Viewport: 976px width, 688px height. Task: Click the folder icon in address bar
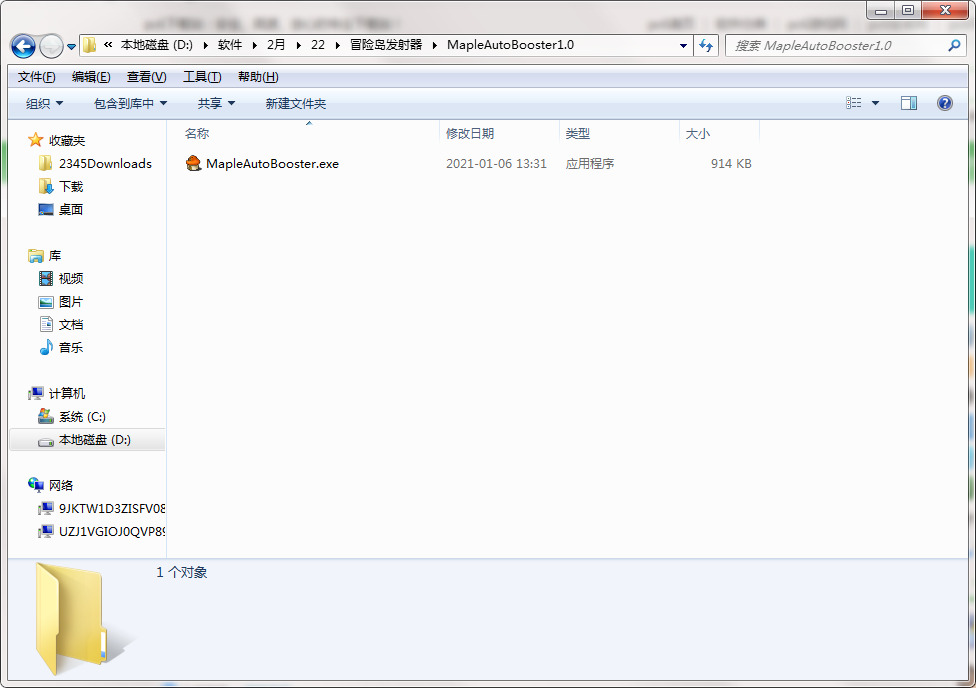coord(90,45)
